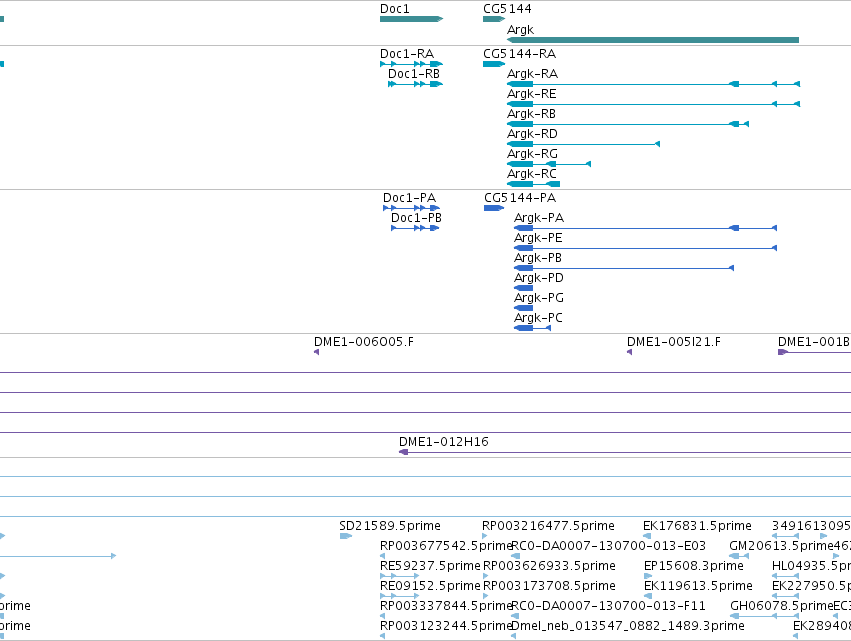
Task: Click the light-blue box glyph under SD21589.5prime
Action: (346, 536)
